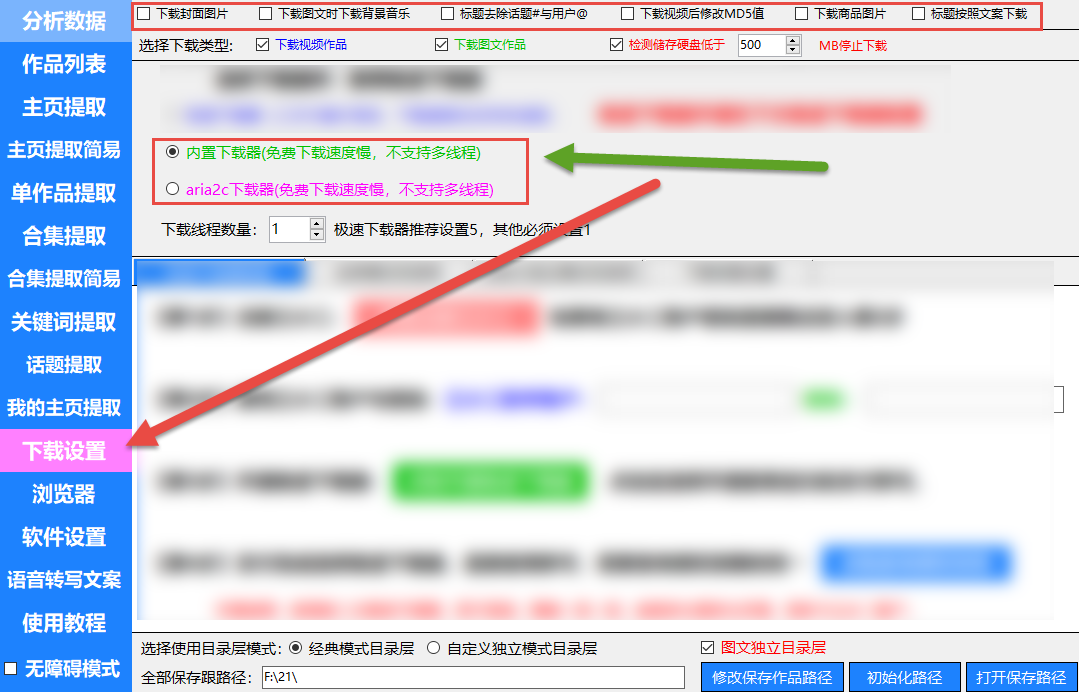Choose 自定义独立模式目录层 radio button
Screen dimensions: 1079x692
point(434,648)
